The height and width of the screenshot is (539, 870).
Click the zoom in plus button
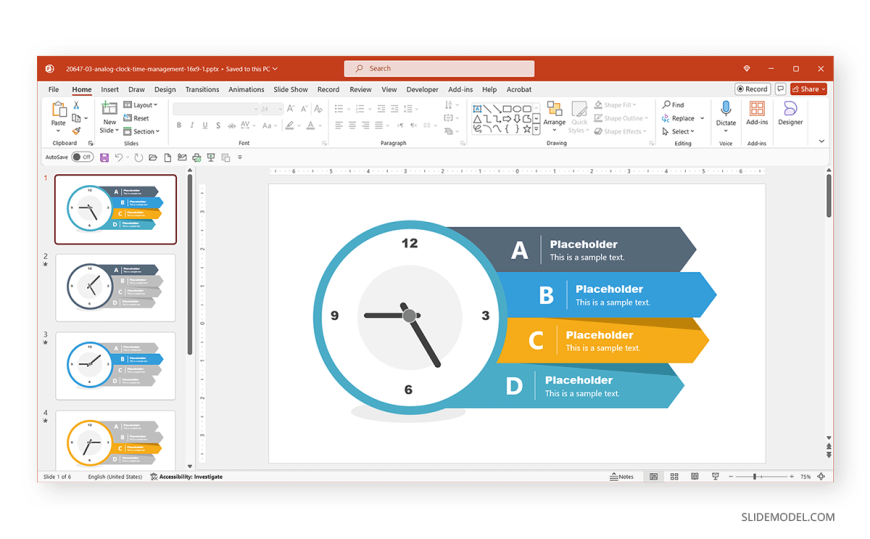point(792,477)
